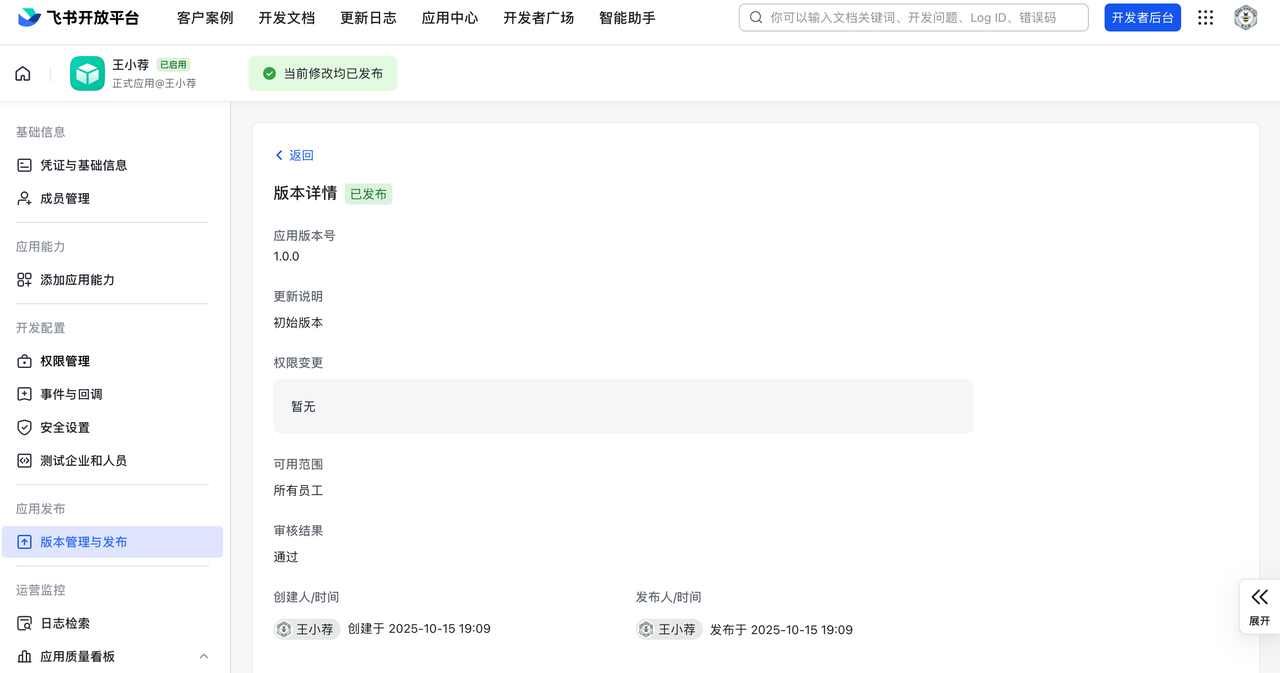Open 凭证与基础信息 in sidebar

pyautogui.click(x=83, y=165)
